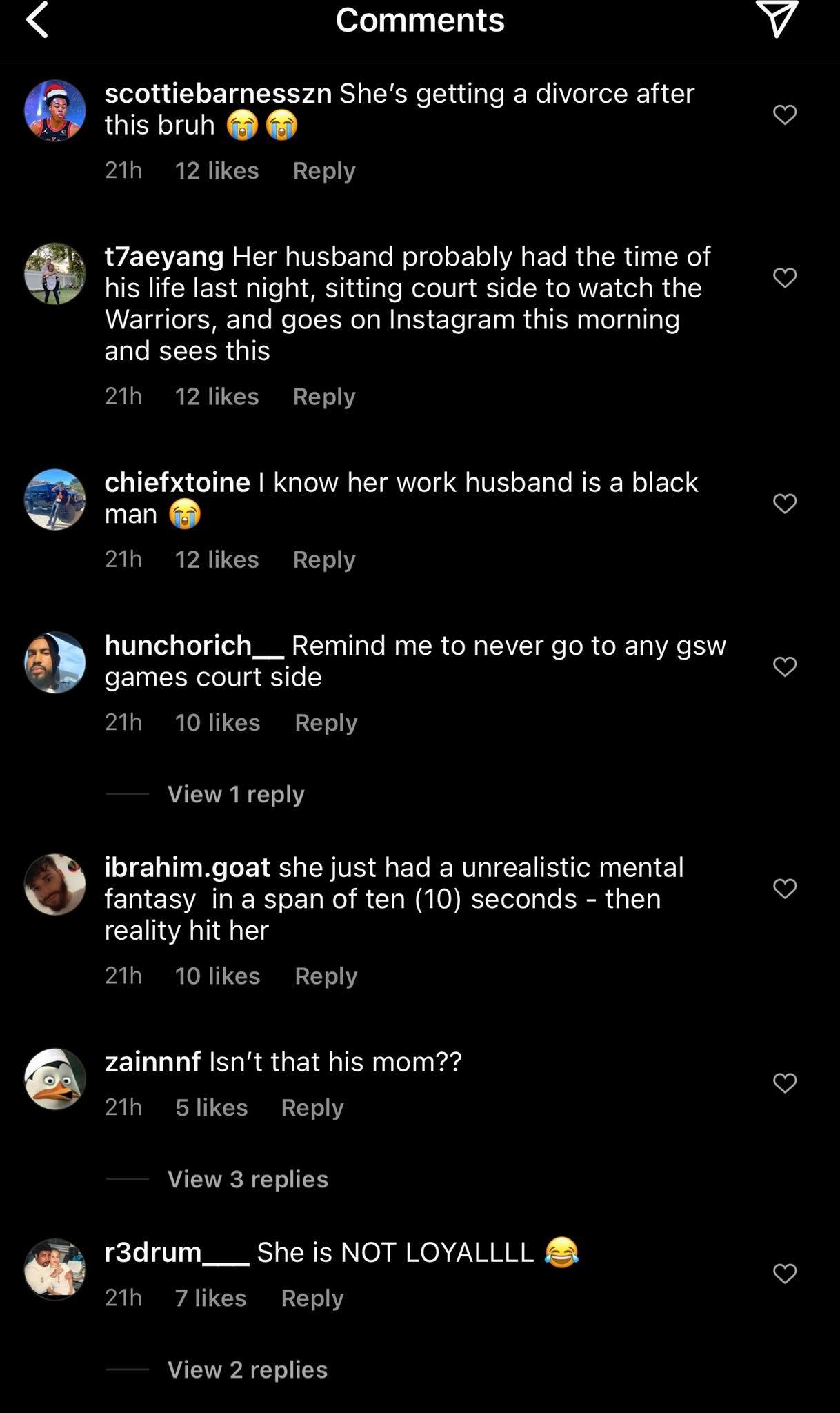Viewport: 840px width, 1413px height.
Task: Reply to ibrahim.goat's comment
Action: pyautogui.click(x=326, y=976)
